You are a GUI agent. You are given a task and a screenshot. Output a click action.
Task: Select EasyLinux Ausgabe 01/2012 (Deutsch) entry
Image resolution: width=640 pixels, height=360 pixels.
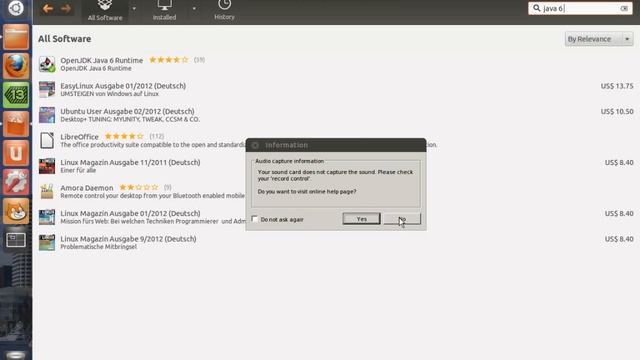pos(336,89)
